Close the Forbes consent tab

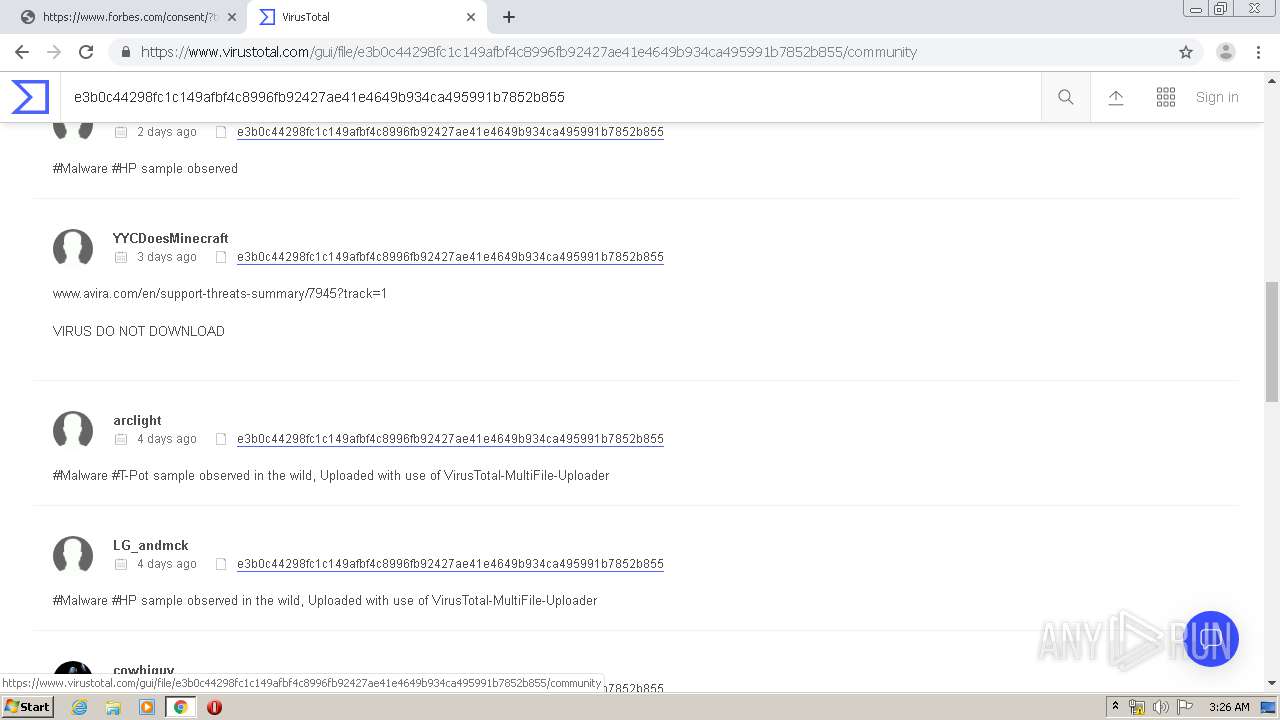(x=232, y=17)
